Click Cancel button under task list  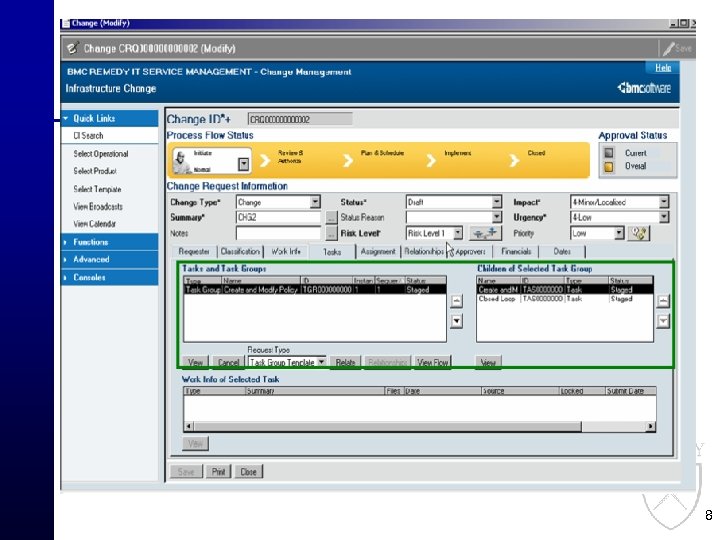click(228, 362)
